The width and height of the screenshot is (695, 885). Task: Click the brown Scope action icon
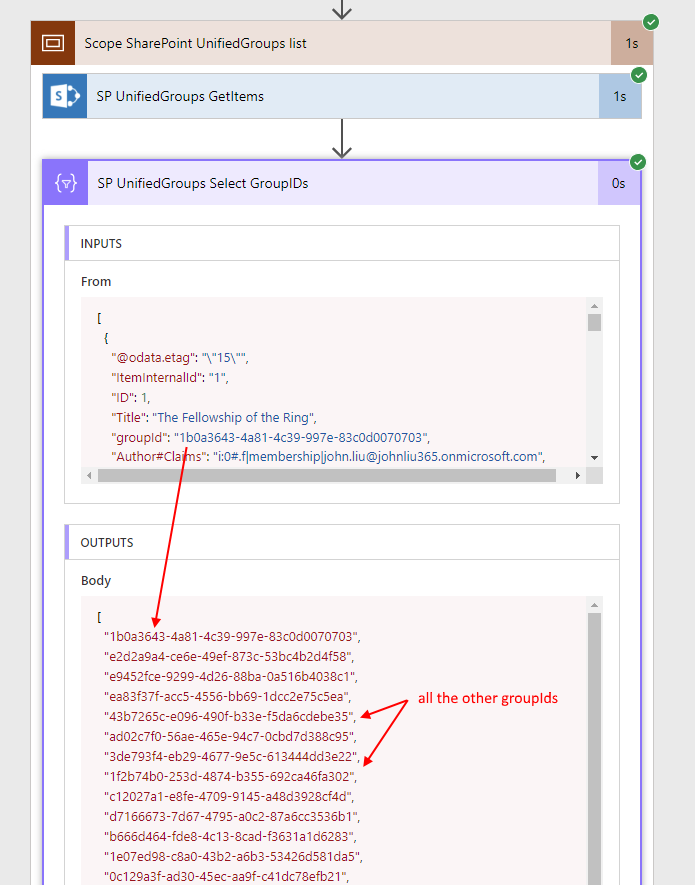(x=53, y=43)
